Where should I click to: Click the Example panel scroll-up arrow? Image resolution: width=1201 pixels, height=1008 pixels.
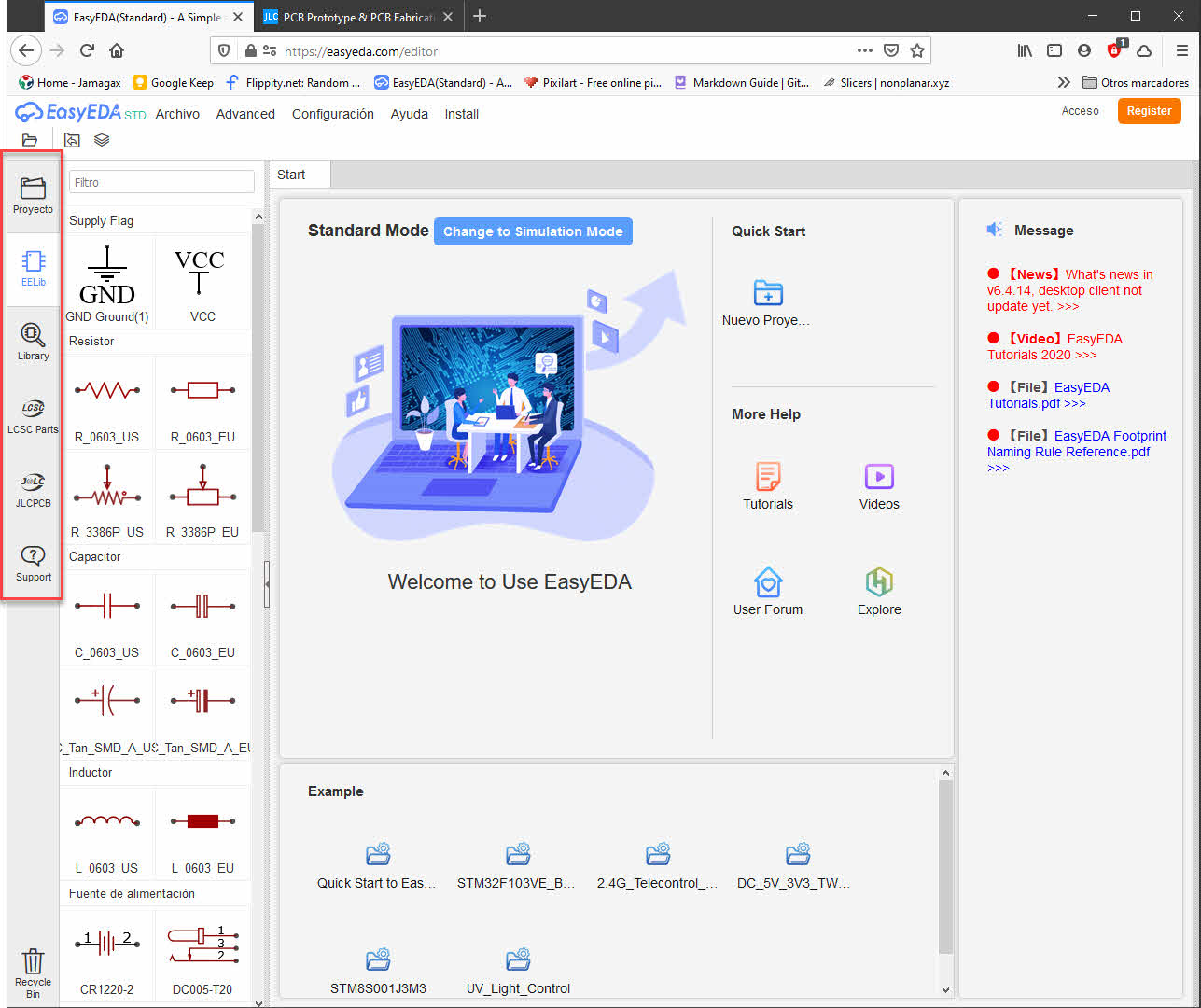(x=945, y=773)
